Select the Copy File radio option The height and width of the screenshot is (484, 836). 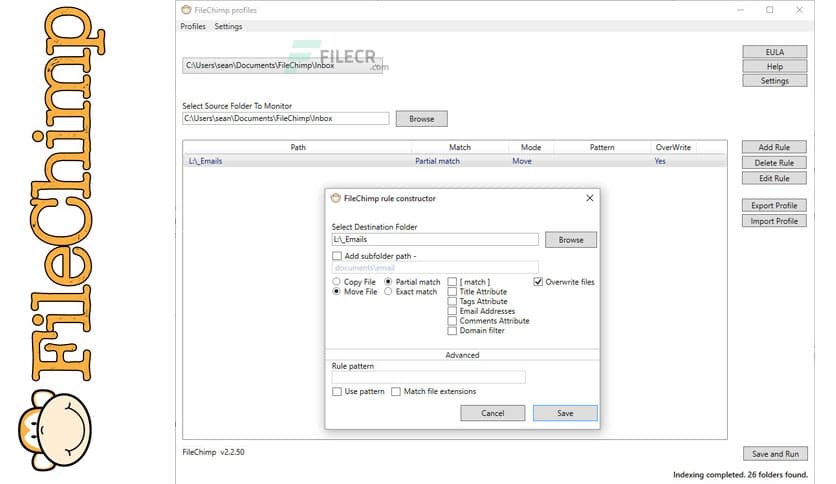336,281
